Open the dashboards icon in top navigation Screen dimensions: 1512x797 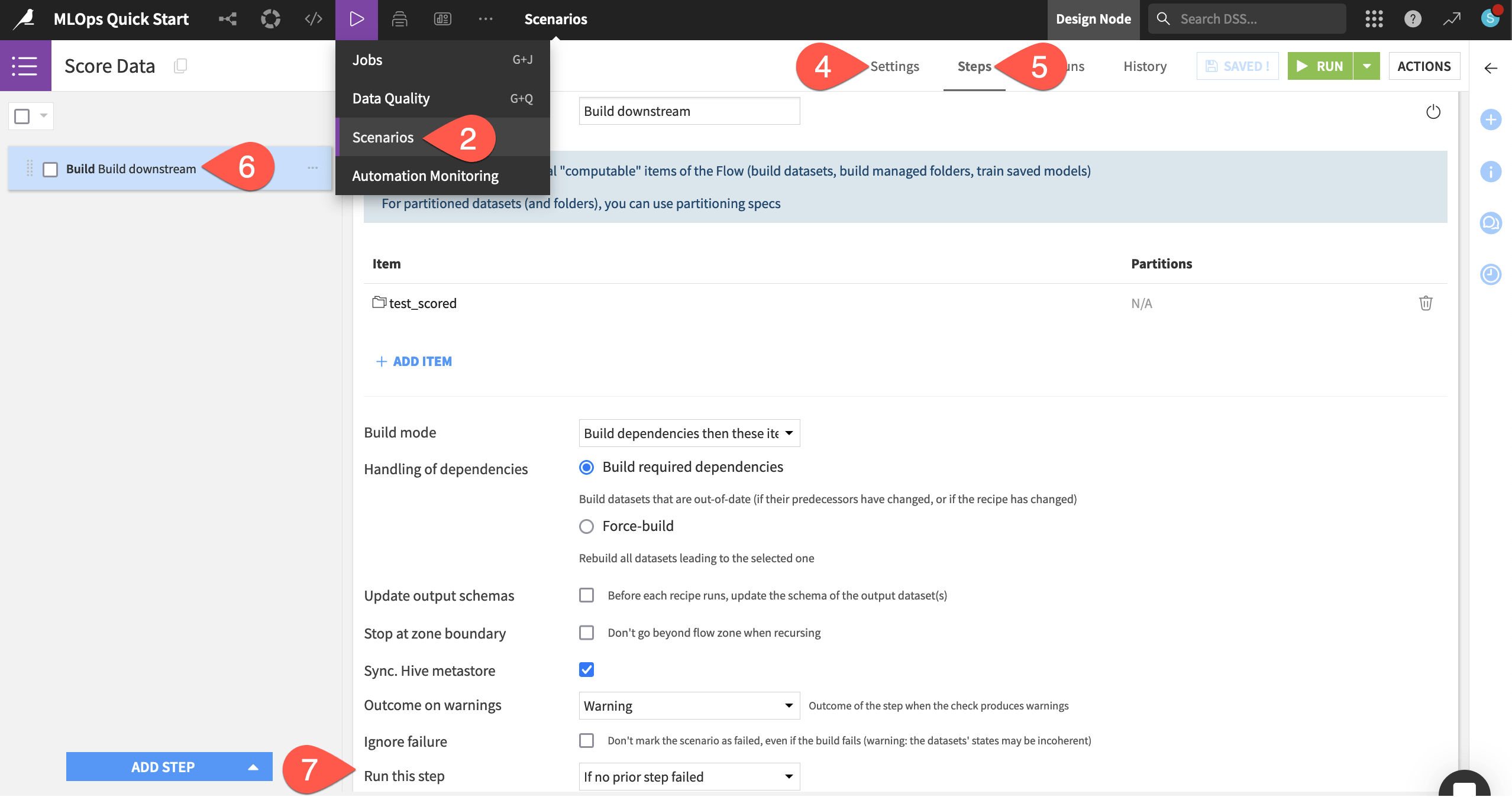click(442, 19)
